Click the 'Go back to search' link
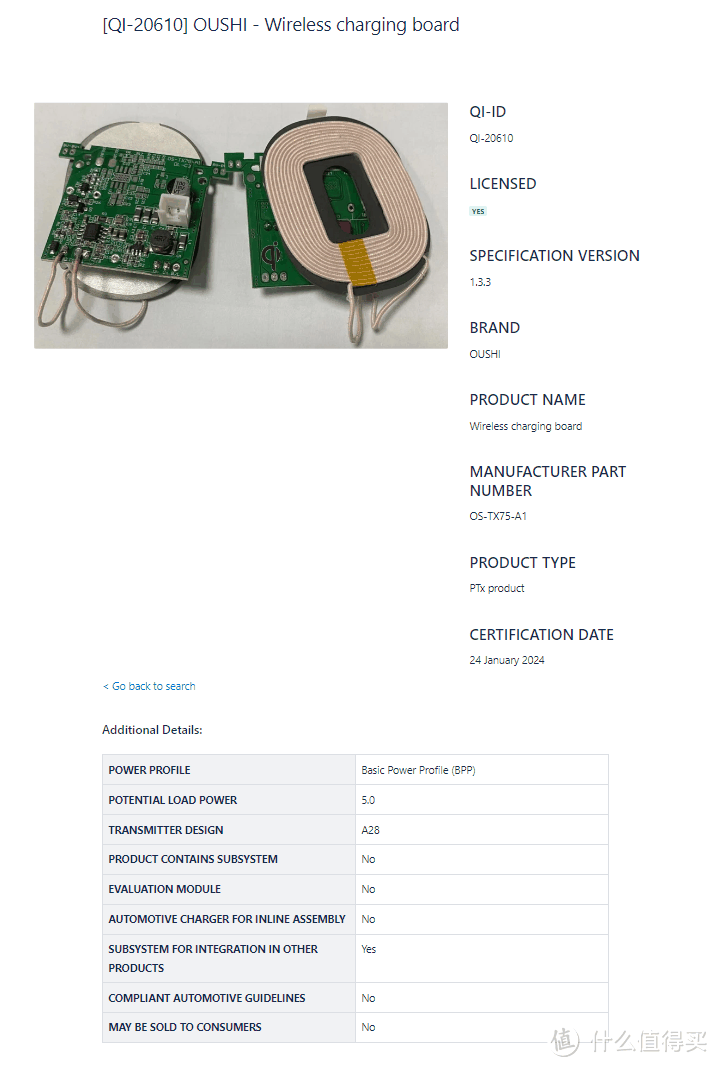717x1067 pixels. click(x=149, y=686)
